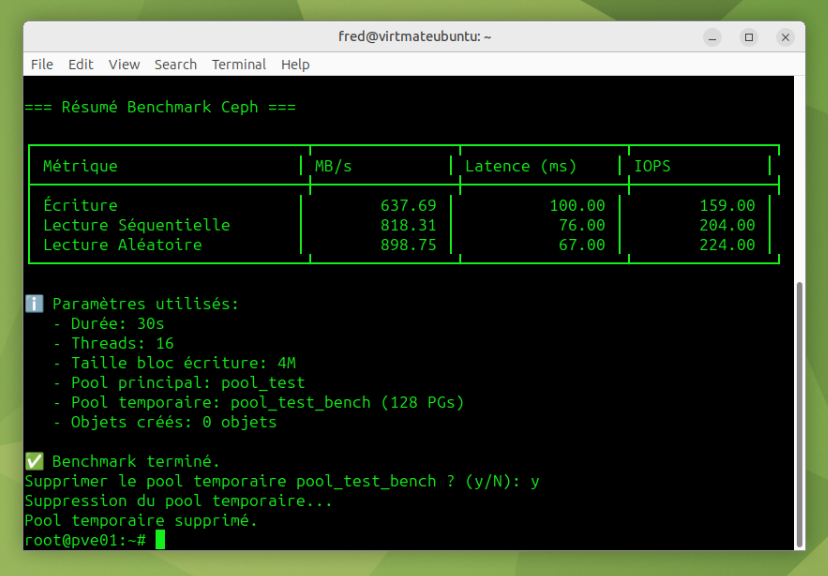Click the Métrique column header
The height and width of the screenshot is (576, 828).
[80, 166]
